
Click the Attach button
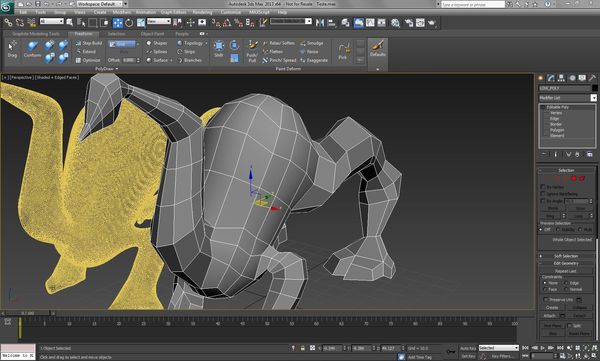[549, 316]
